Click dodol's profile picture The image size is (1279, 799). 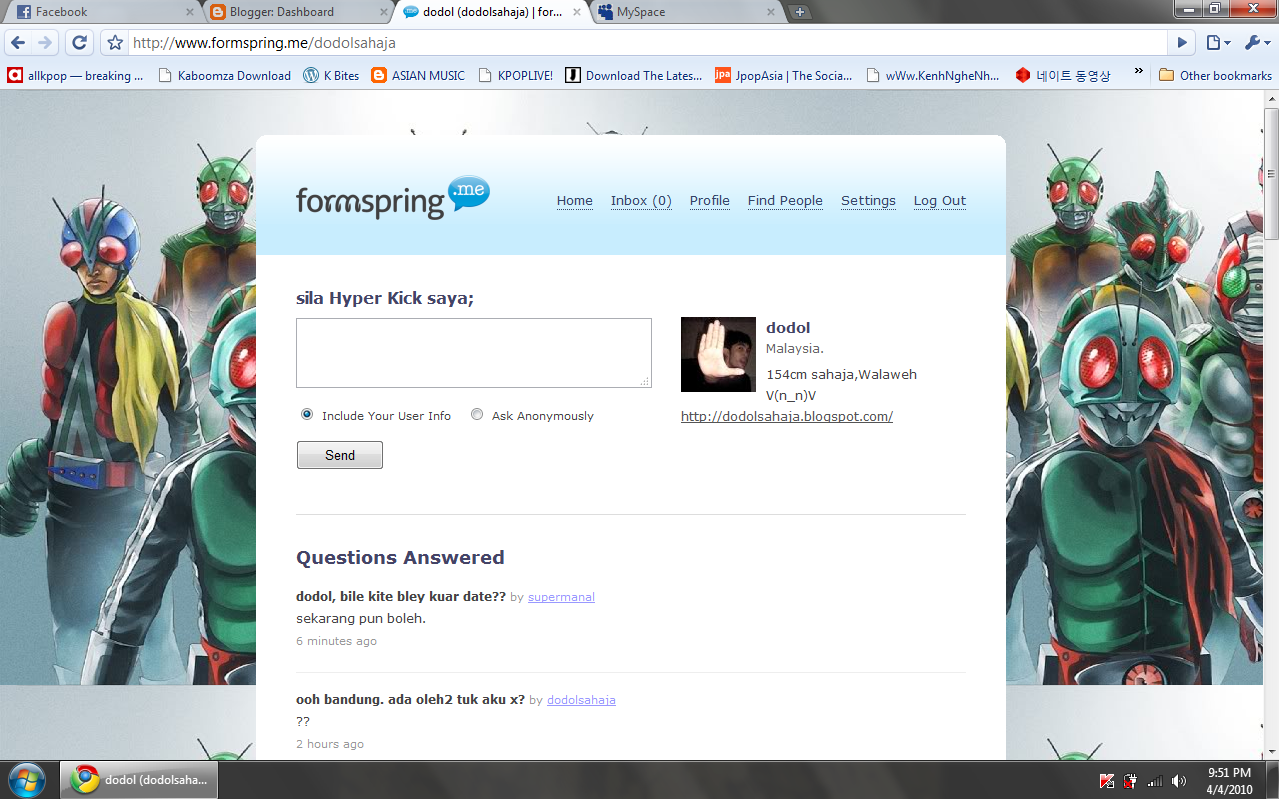click(718, 355)
